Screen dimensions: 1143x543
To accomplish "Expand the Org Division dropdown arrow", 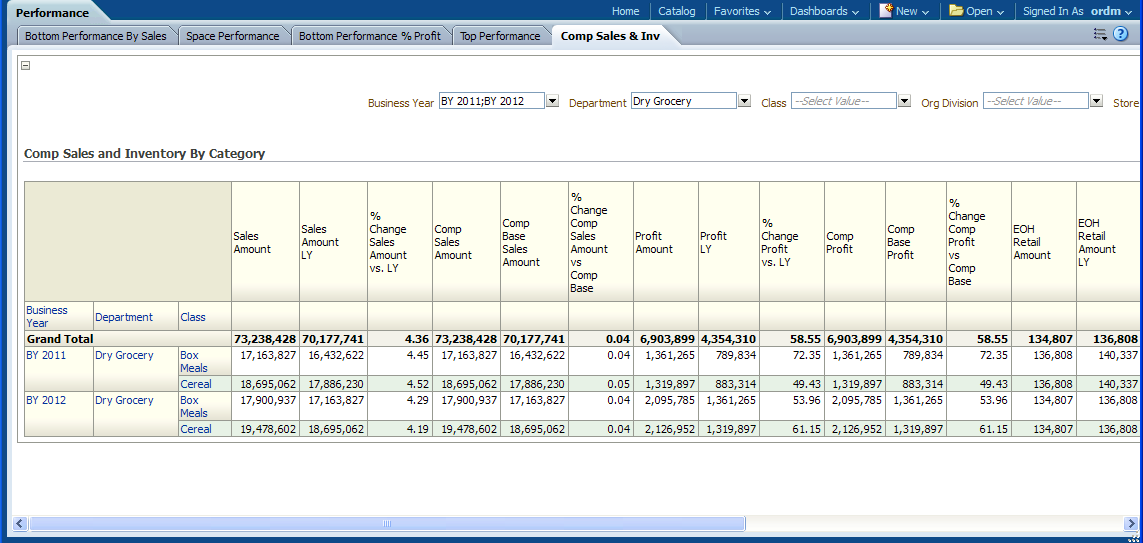I will (1096, 101).
